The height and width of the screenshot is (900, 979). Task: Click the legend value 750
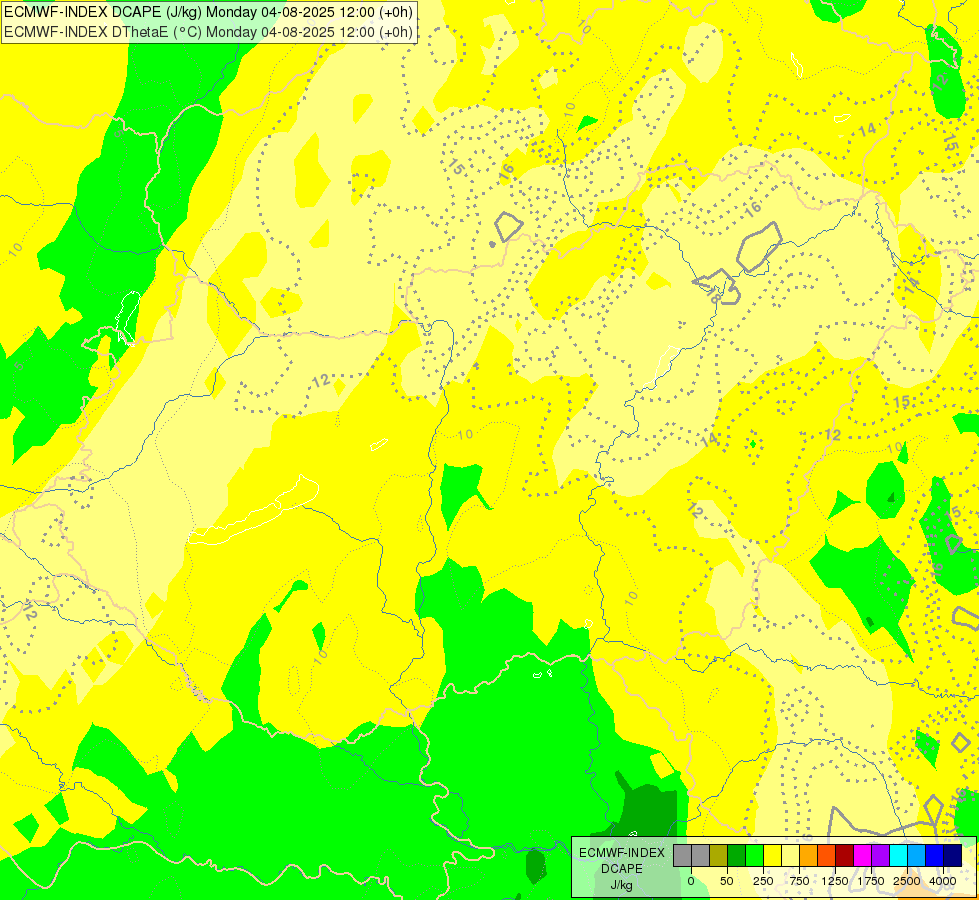[799, 881]
